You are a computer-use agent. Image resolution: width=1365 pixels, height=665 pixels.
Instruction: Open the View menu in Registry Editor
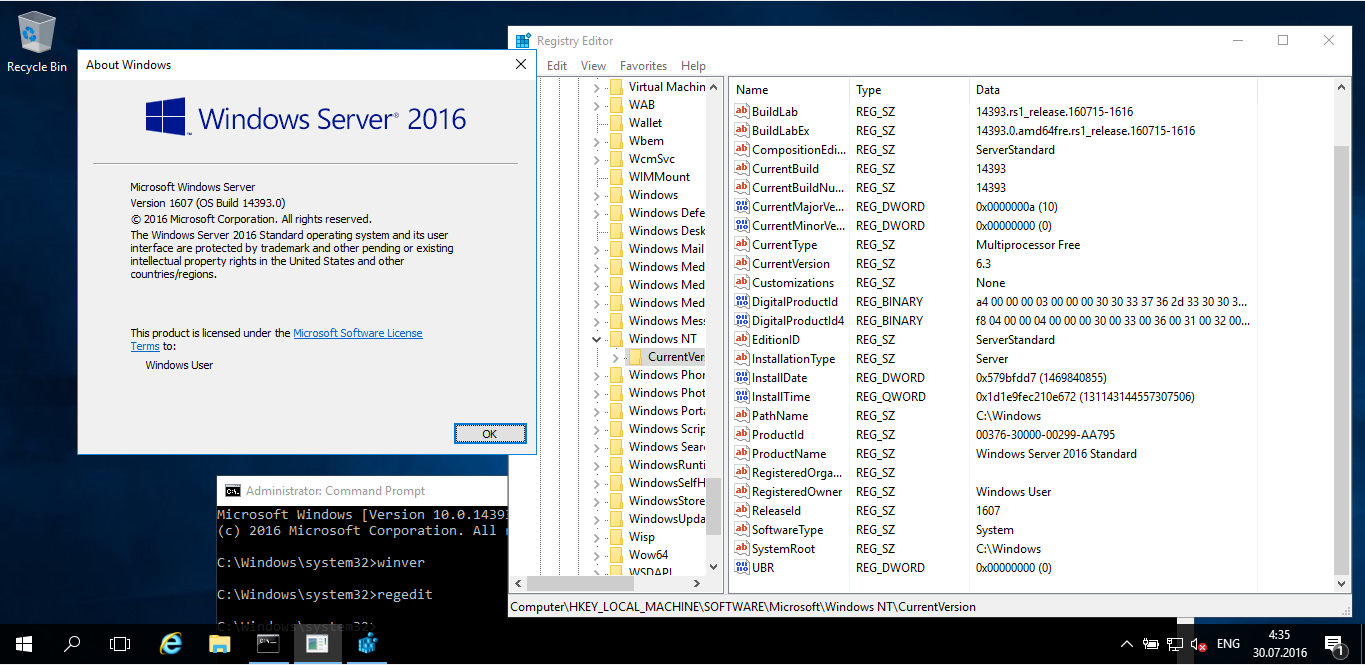593,66
